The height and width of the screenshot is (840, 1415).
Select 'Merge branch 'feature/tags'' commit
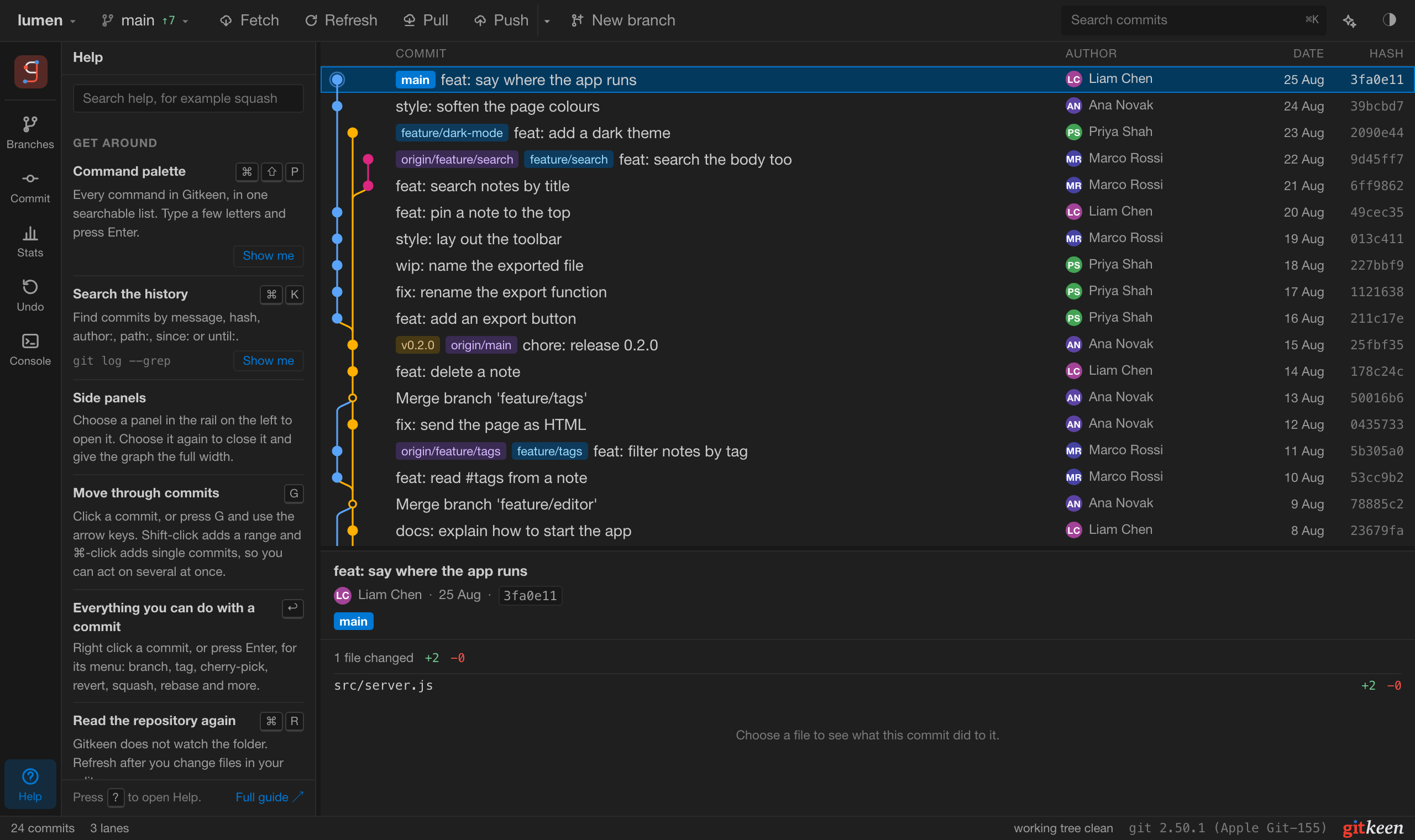tap(868, 398)
